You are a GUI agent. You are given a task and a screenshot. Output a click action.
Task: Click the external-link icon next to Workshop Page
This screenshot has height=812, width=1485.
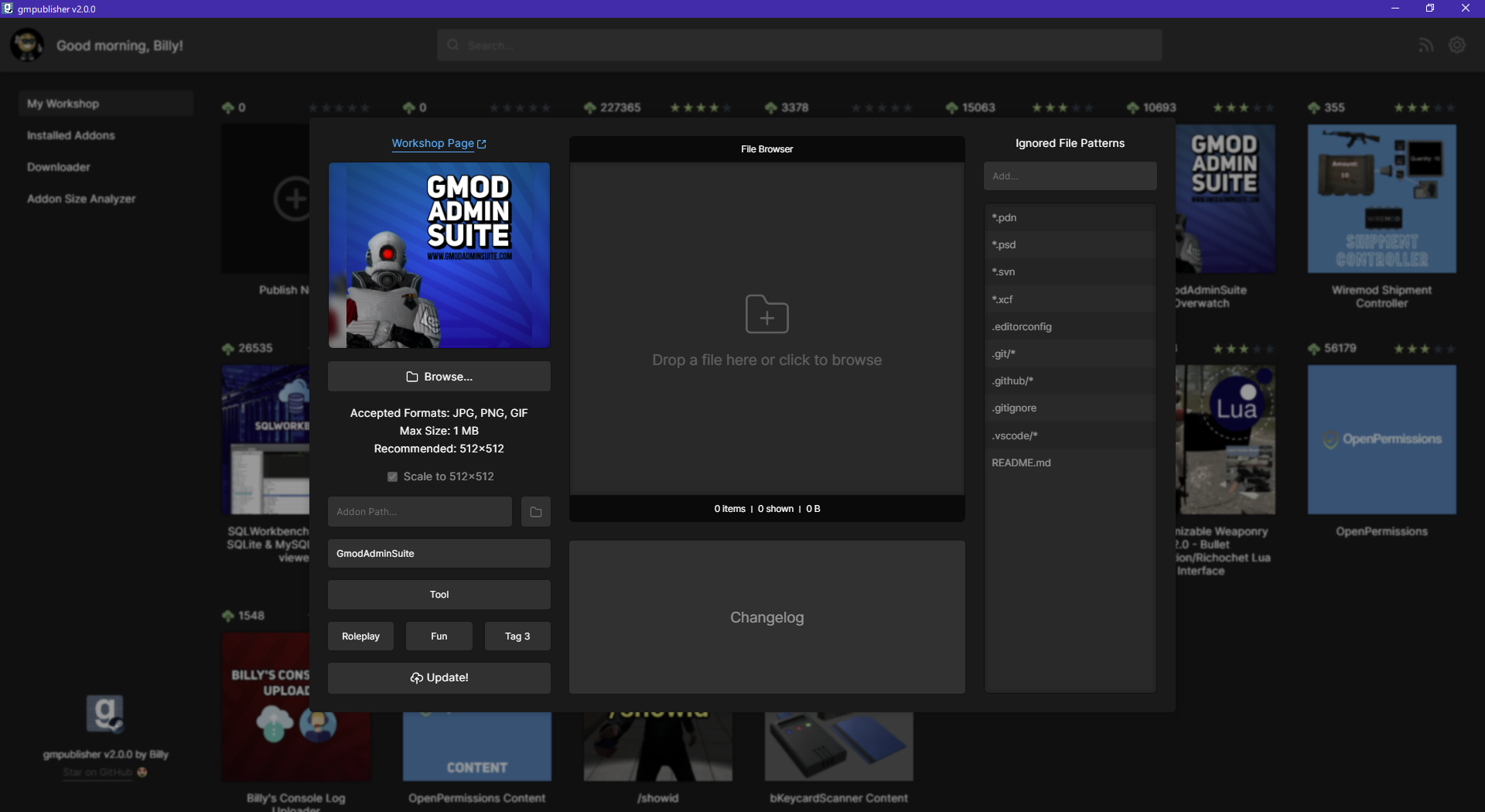point(482,143)
